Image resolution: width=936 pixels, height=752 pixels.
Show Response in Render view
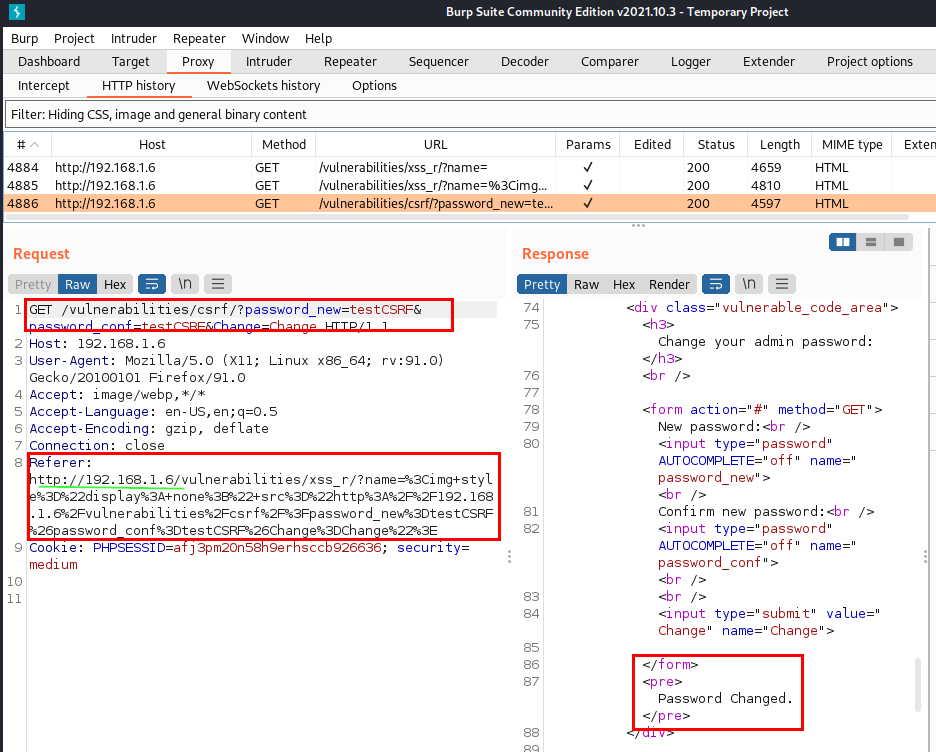click(x=669, y=284)
